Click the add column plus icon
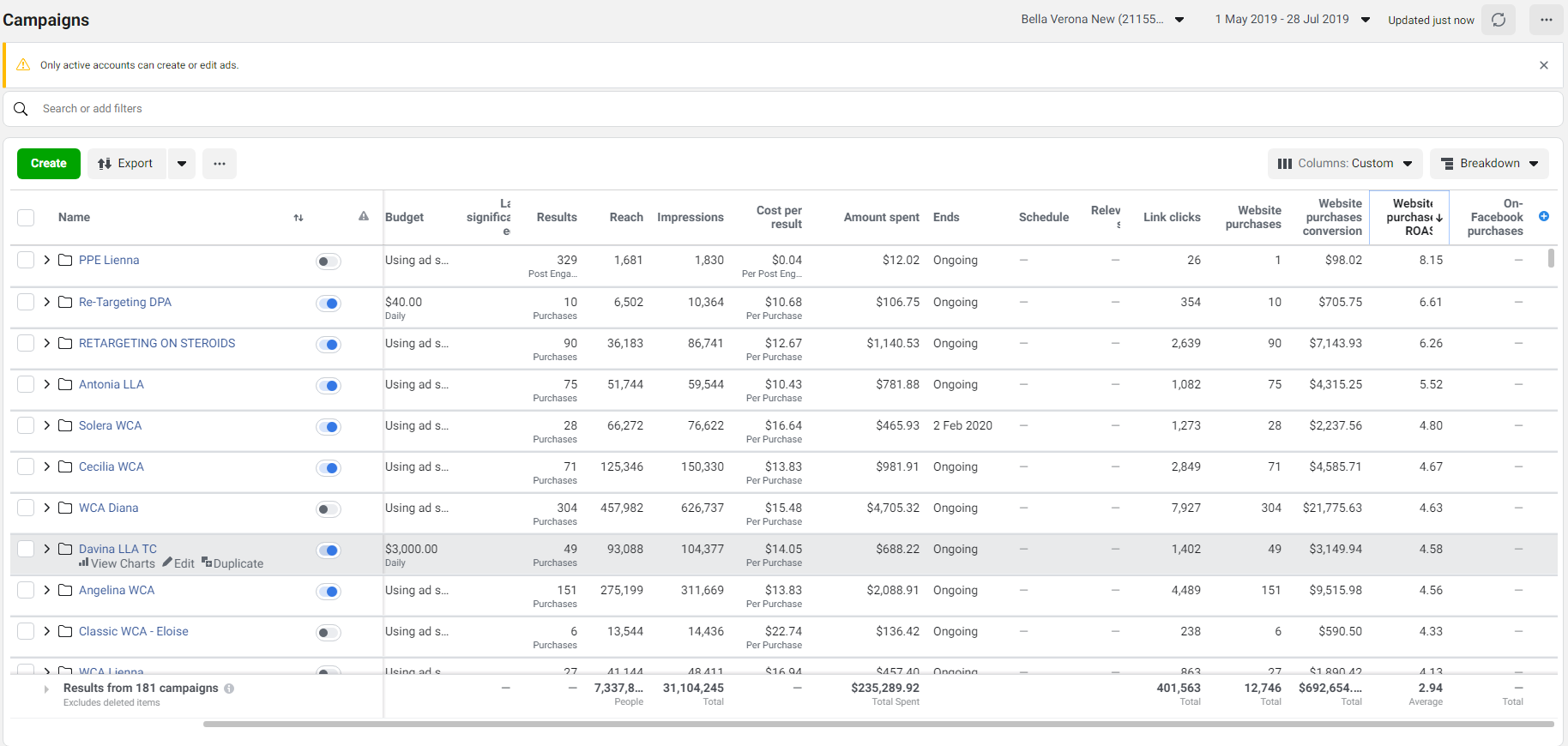The height and width of the screenshot is (746, 1568). (x=1544, y=216)
